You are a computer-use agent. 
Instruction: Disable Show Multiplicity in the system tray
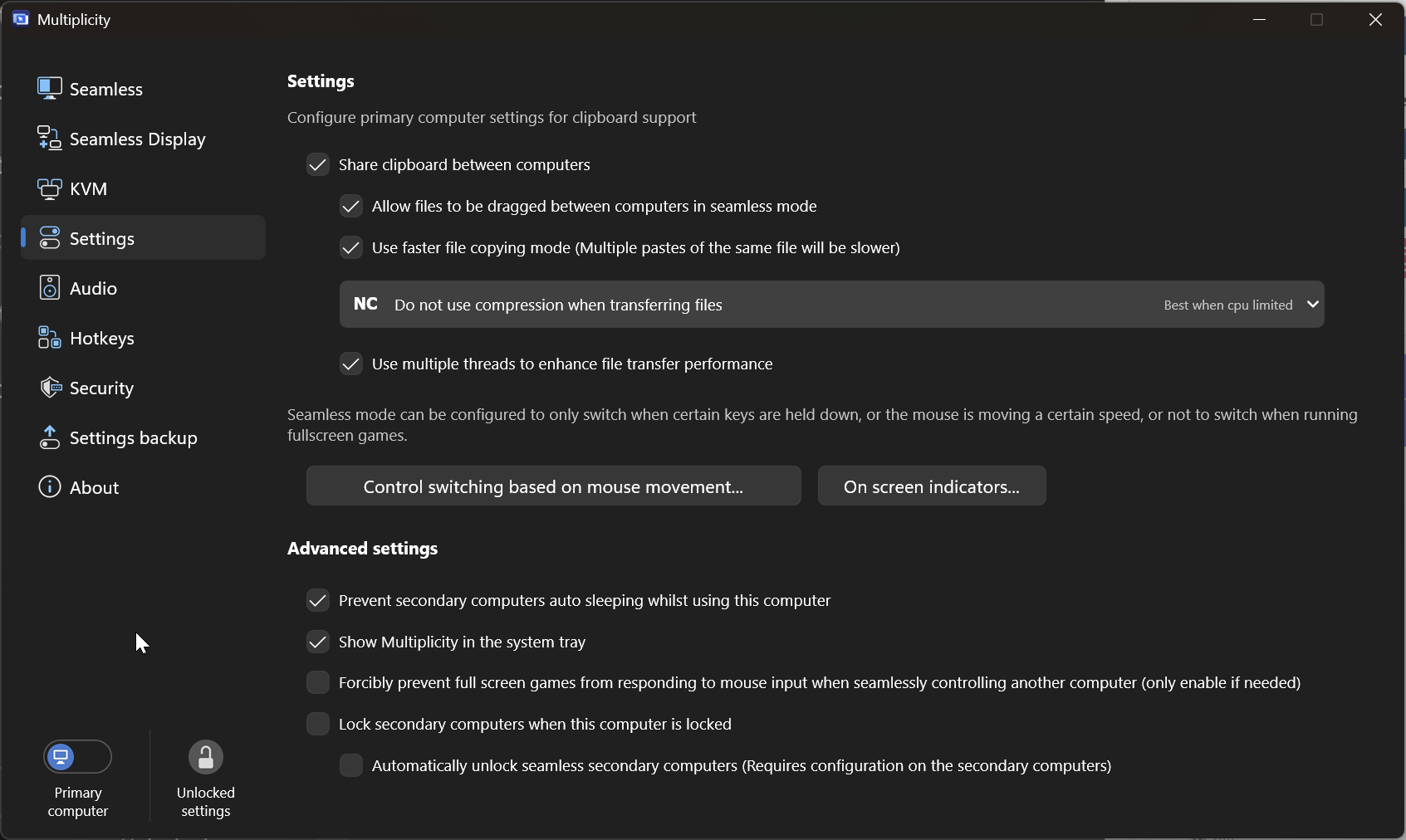pos(318,642)
